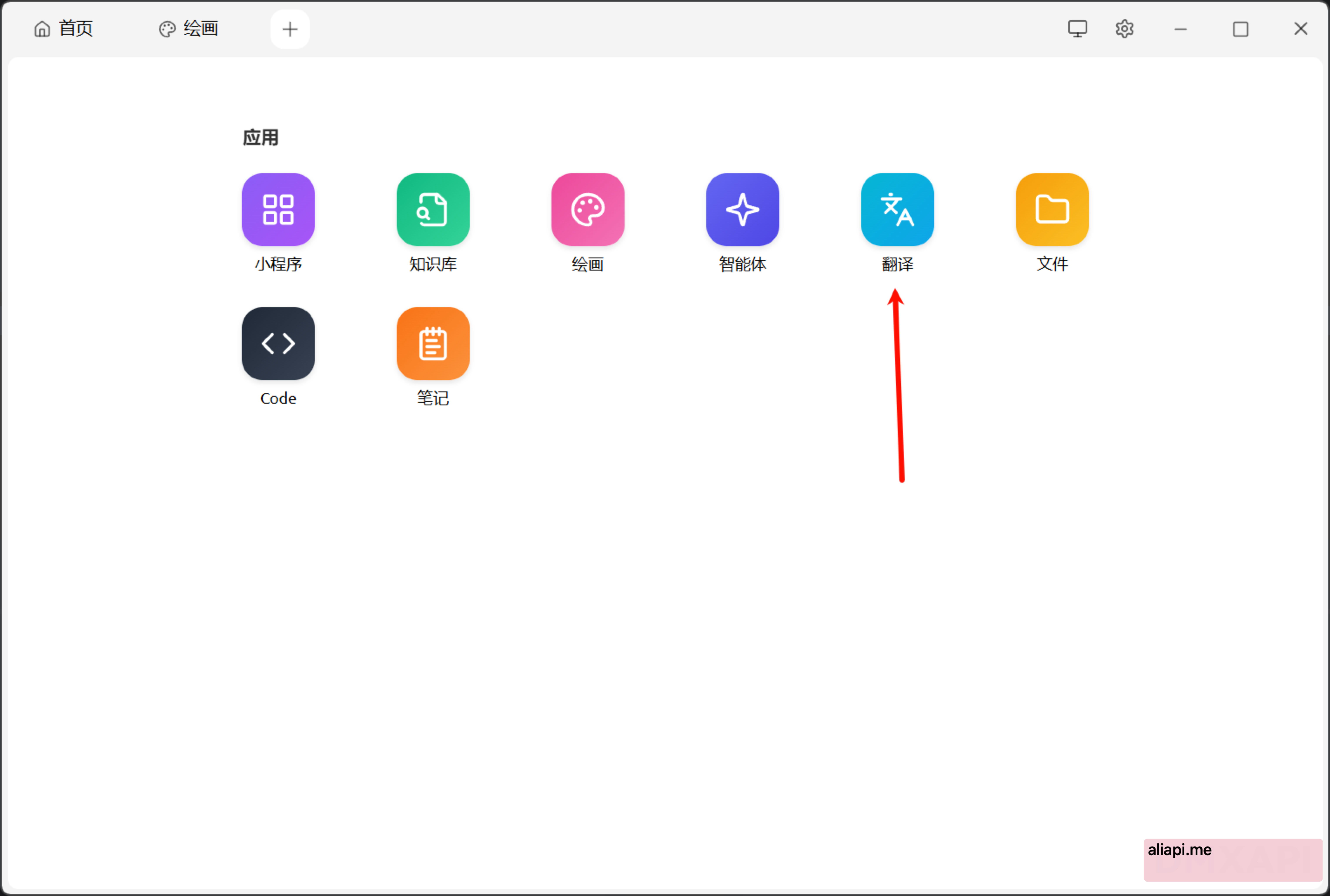Screen dimensions: 1330x896
Task: Switch to the 首页 home tab
Action: [x=63, y=28]
